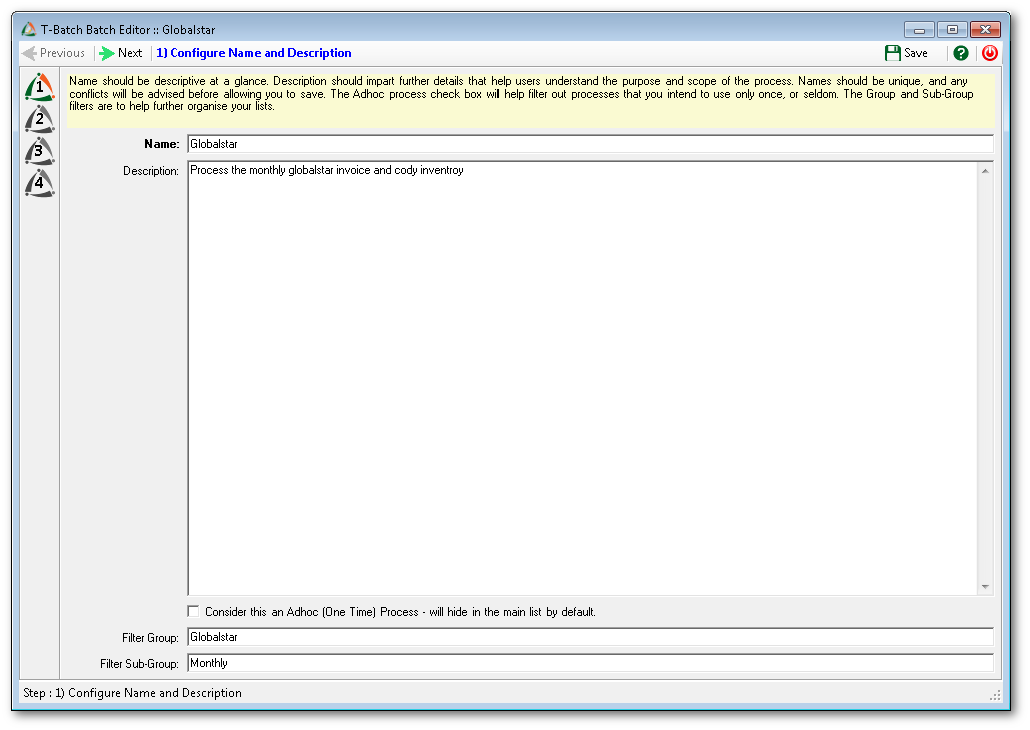The height and width of the screenshot is (730, 1030).
Task: Click the Description scrollbar down arrow
Action: pyautogui.click(x=985, y=586)
